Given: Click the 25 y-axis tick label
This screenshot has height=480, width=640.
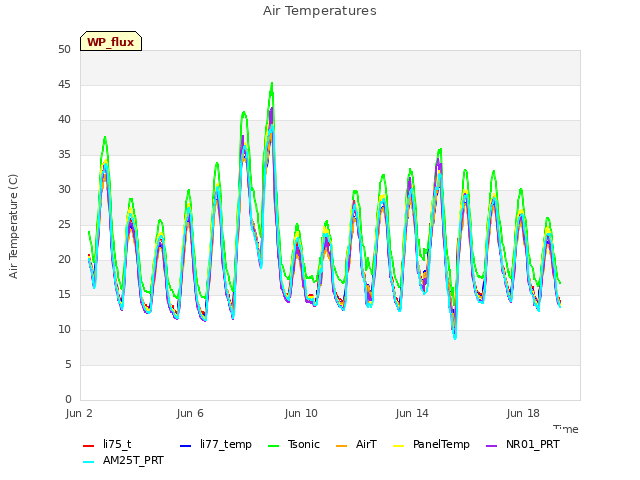Looking at the screenshot, I should tap(64, 224).
